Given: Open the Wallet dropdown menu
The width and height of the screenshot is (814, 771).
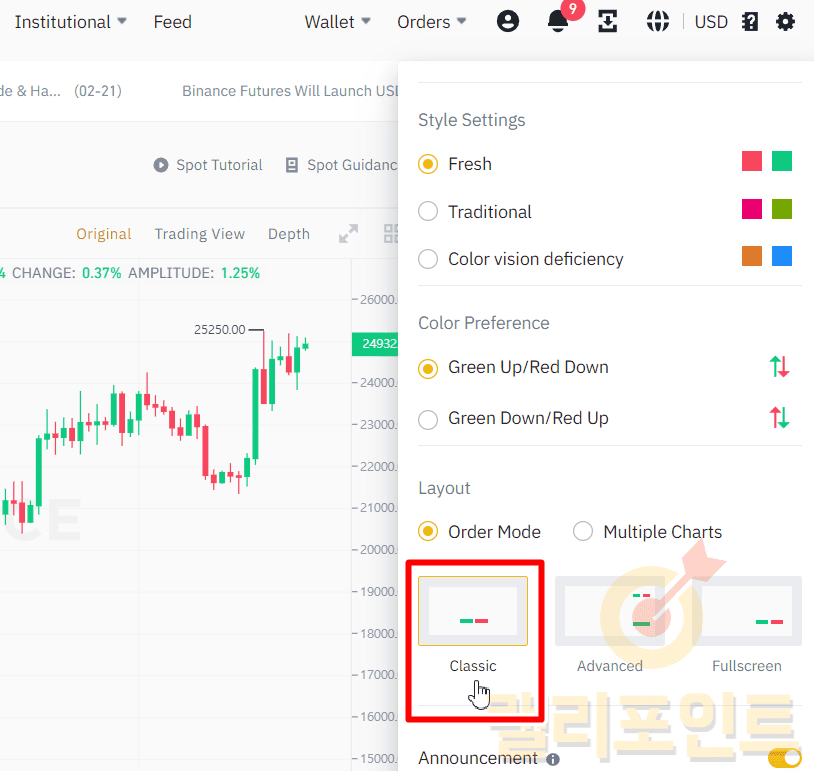Looking at the screenshot, I should (337, 21).
